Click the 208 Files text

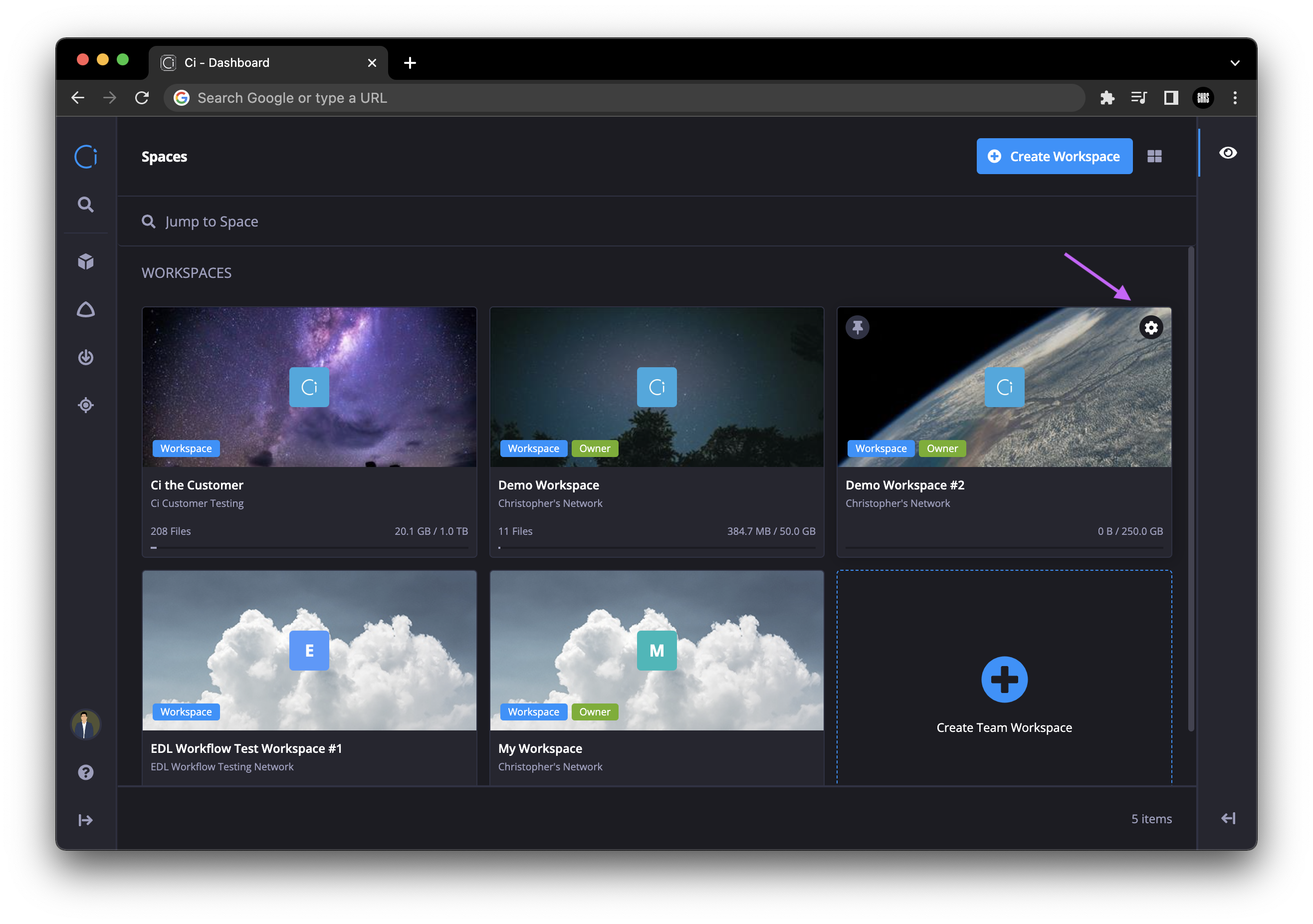click(171, 531)
